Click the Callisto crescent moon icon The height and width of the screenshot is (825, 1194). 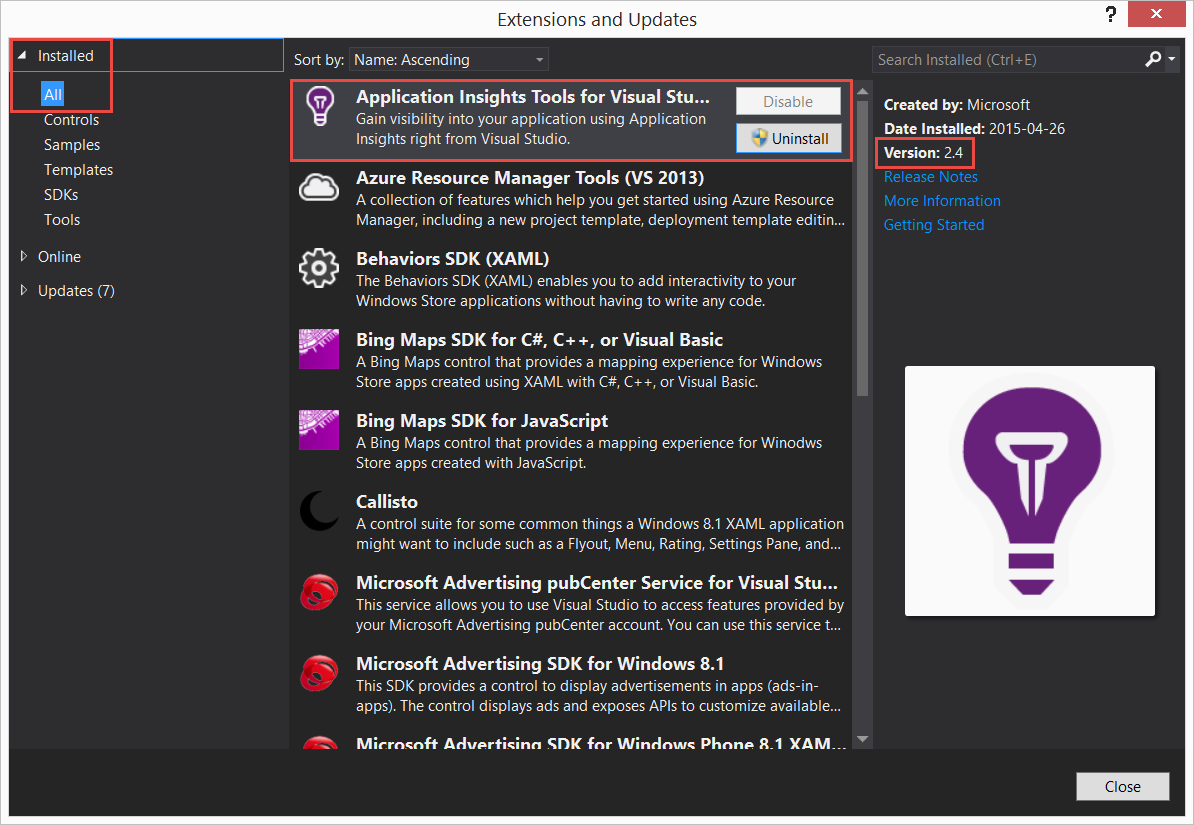[318, 510]
